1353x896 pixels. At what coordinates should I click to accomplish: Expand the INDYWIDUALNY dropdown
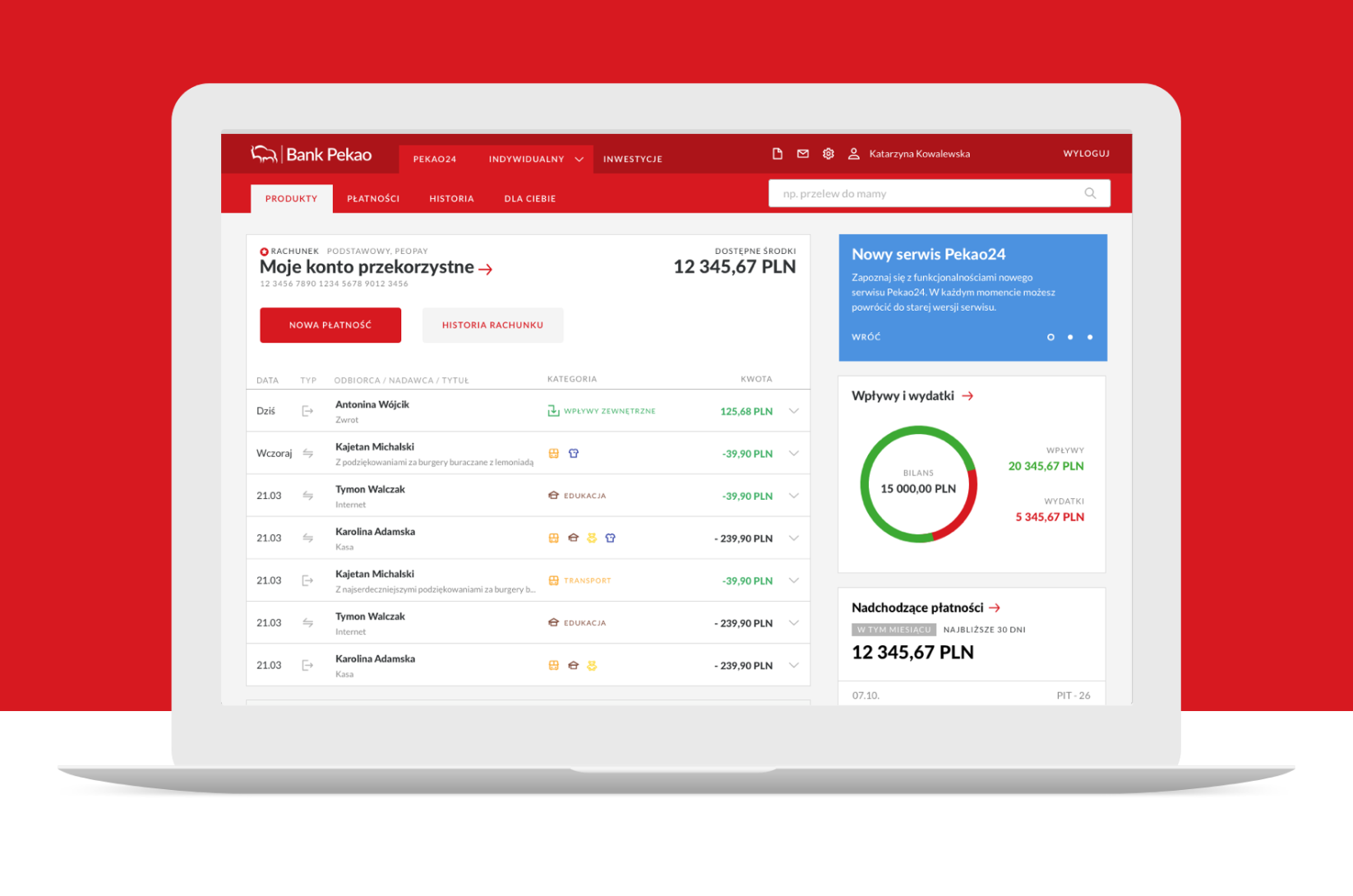[x=533, y=159]
